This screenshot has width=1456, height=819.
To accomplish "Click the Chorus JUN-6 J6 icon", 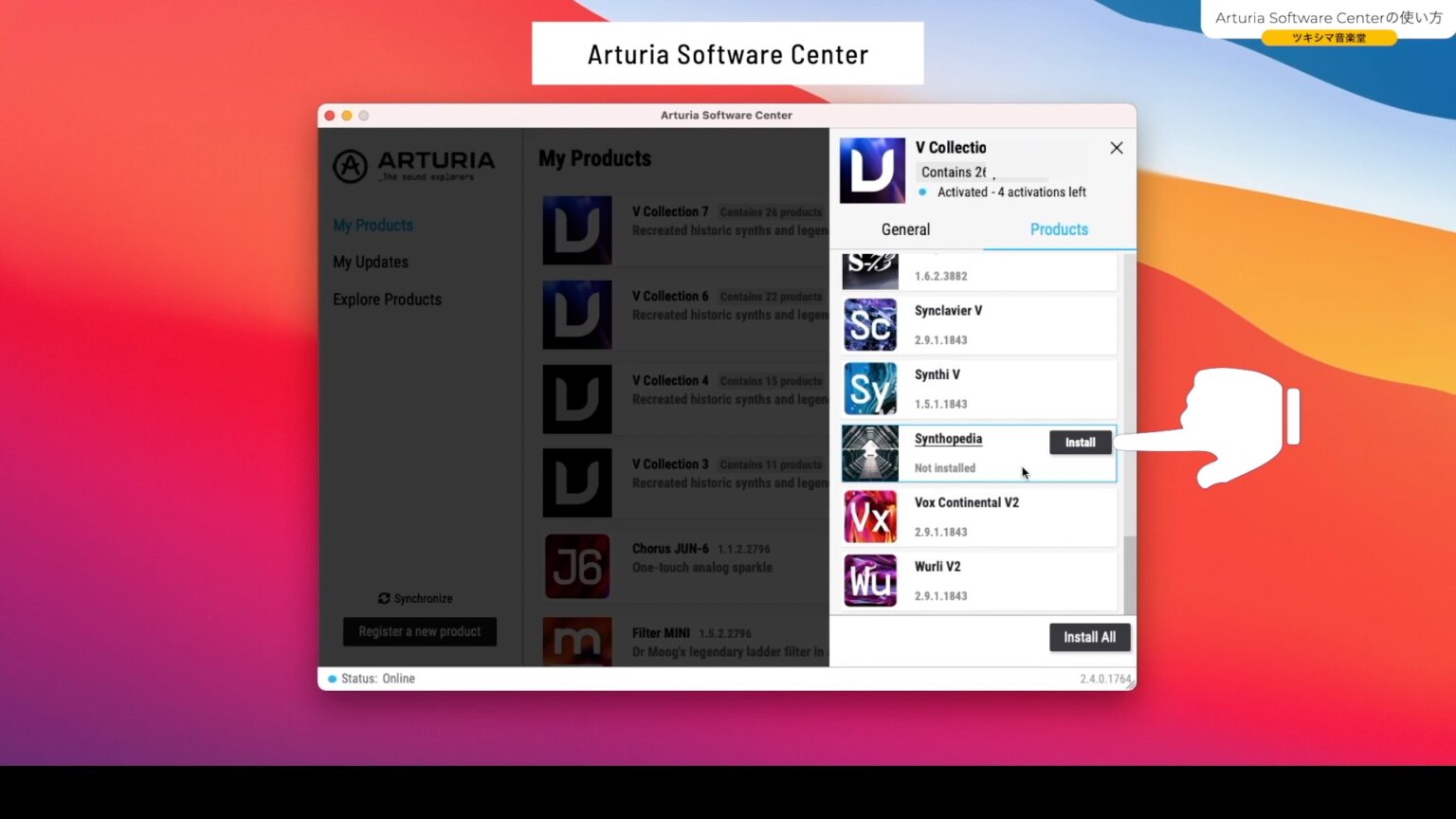I will (577, 566).
